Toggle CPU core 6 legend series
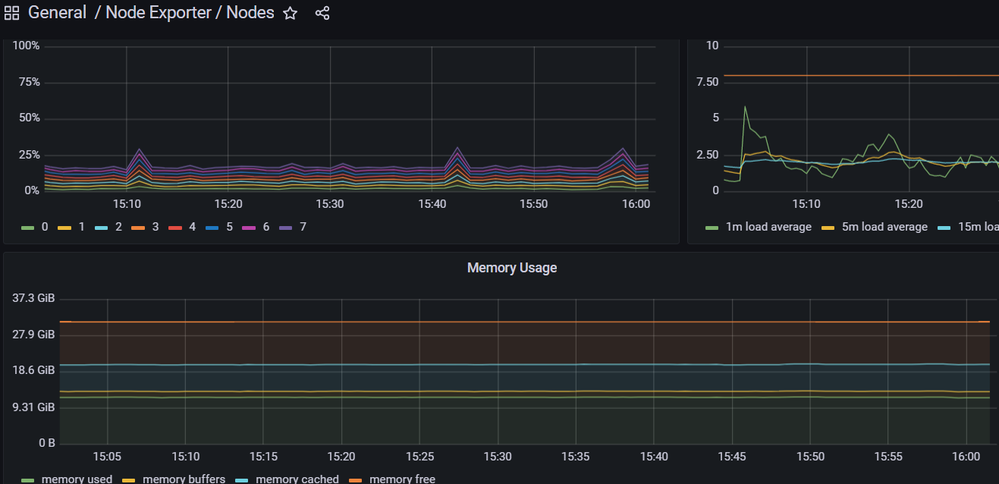999x484 pixels. [266, 227]
